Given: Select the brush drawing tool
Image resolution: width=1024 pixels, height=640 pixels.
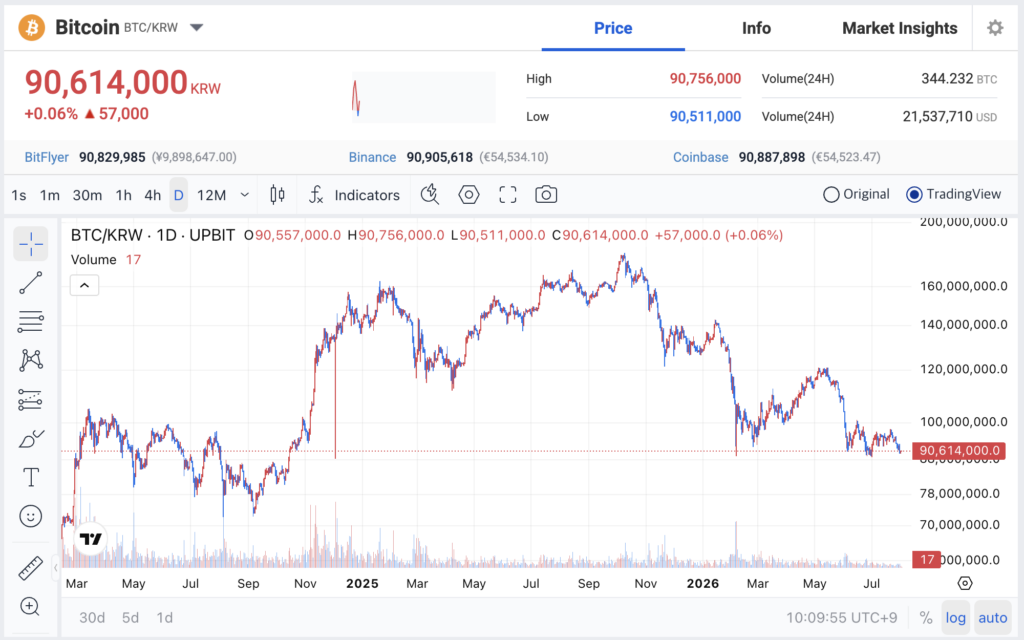Looking at the screenshot, I should click(31, 439).
